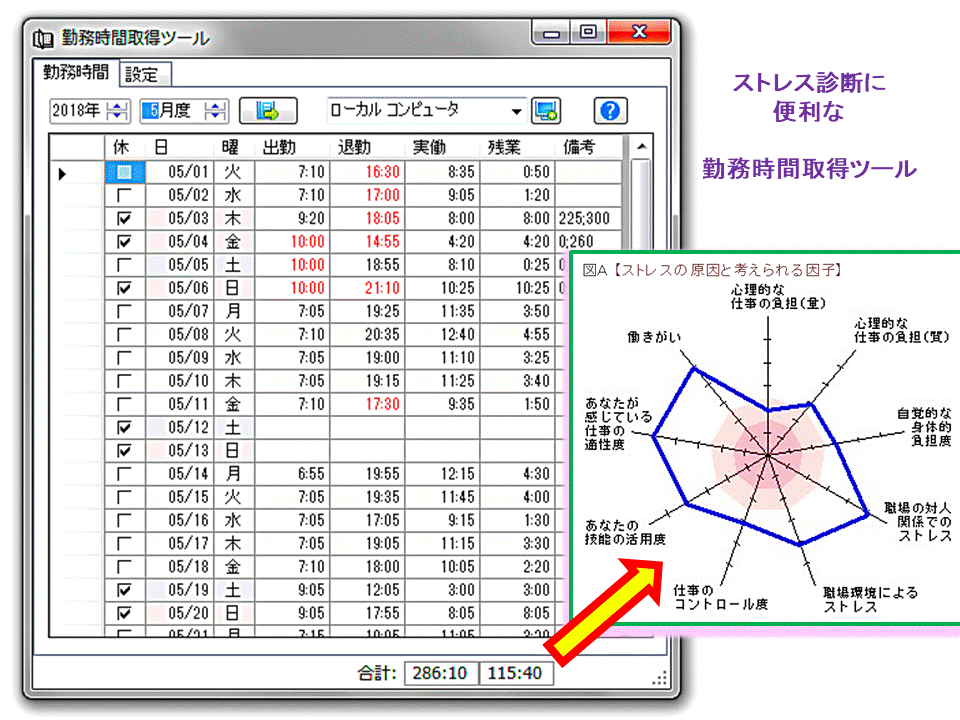Open help with the question mark icon
960x720 pixels.
[x=609, y=110]
